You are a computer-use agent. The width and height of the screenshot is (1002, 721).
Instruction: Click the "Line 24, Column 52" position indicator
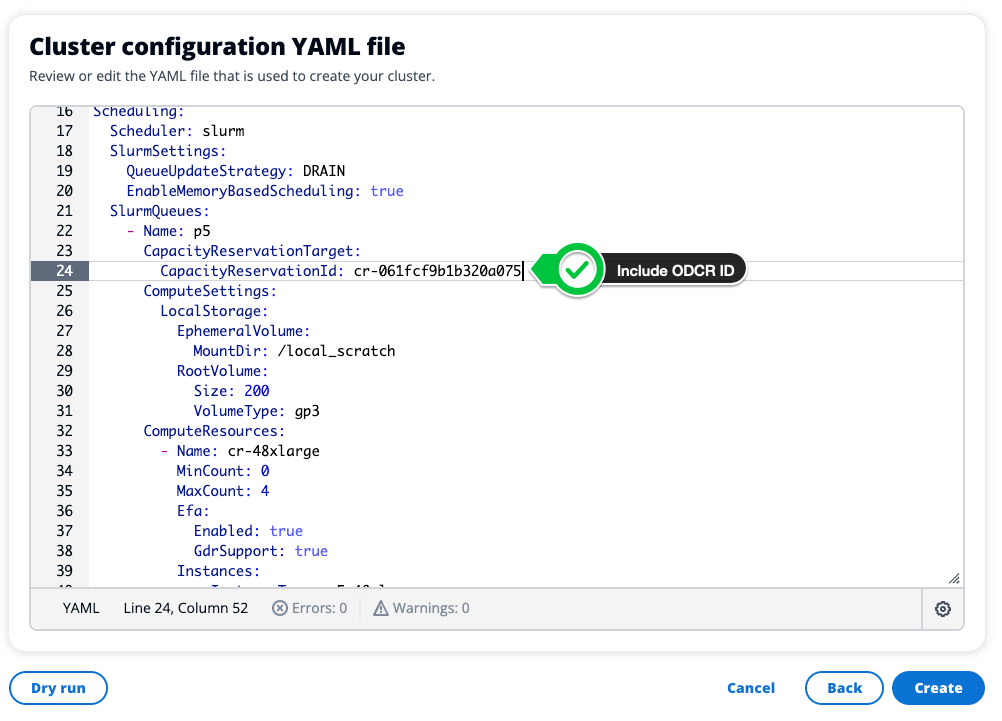coord(185,608)
